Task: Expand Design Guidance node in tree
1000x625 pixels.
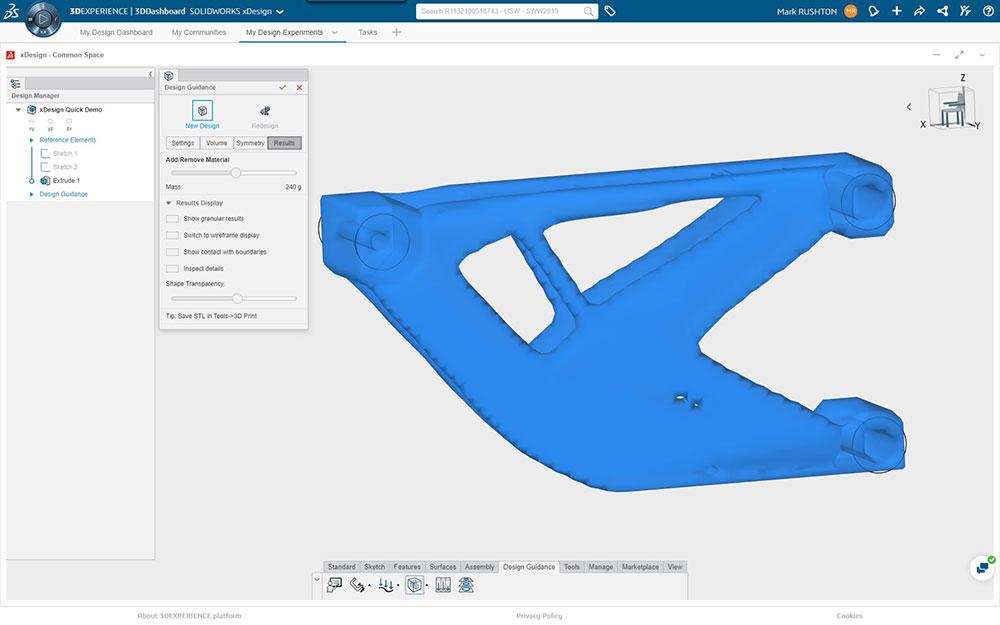Action: point(32,194)
